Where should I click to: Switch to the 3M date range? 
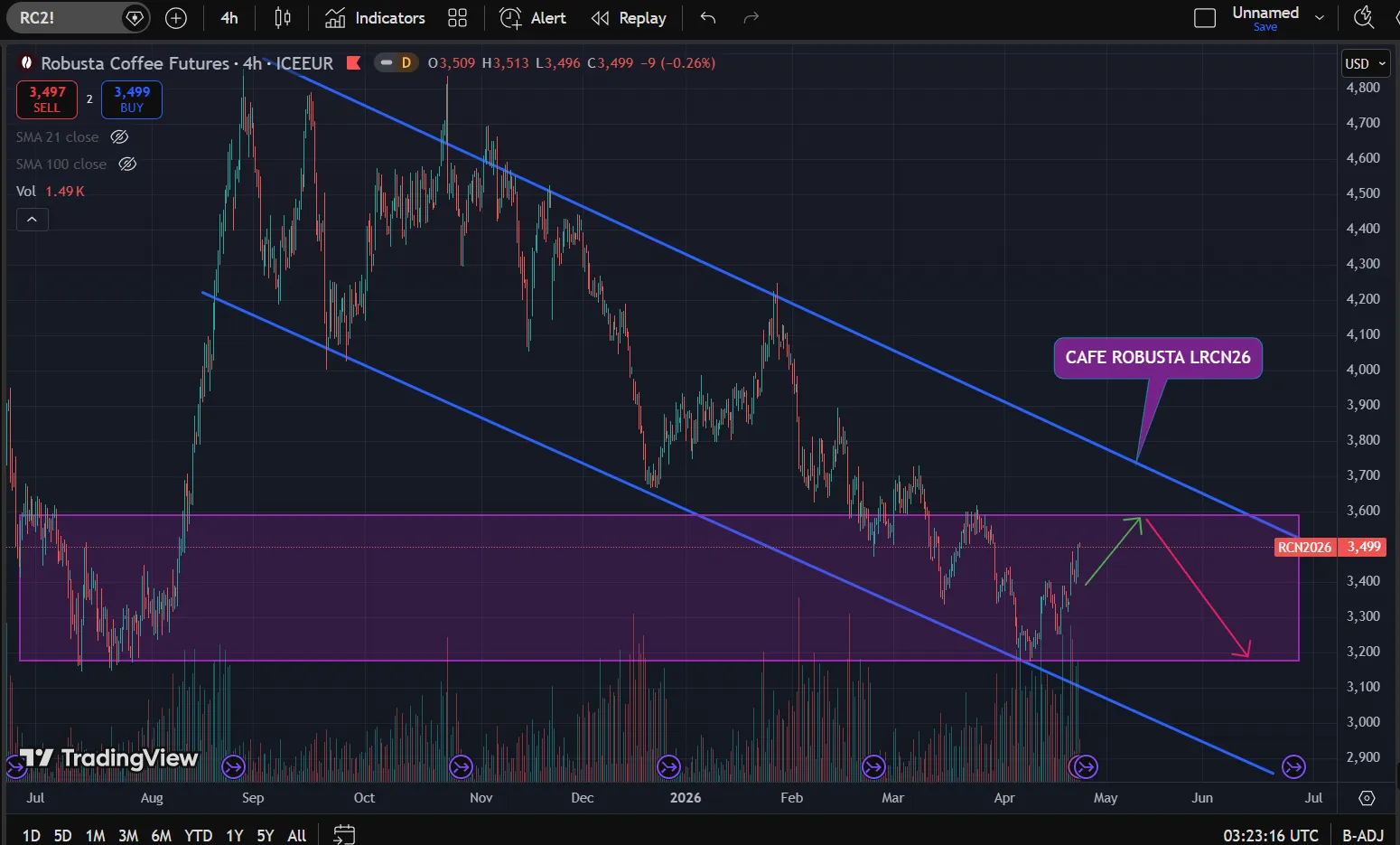coord(128,835)
